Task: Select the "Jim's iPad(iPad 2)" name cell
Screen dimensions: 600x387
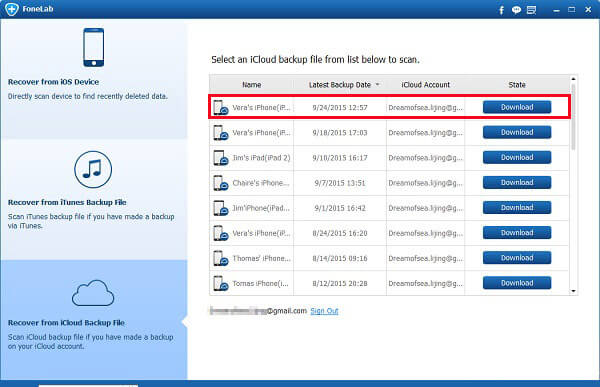Action: point(261,158)
